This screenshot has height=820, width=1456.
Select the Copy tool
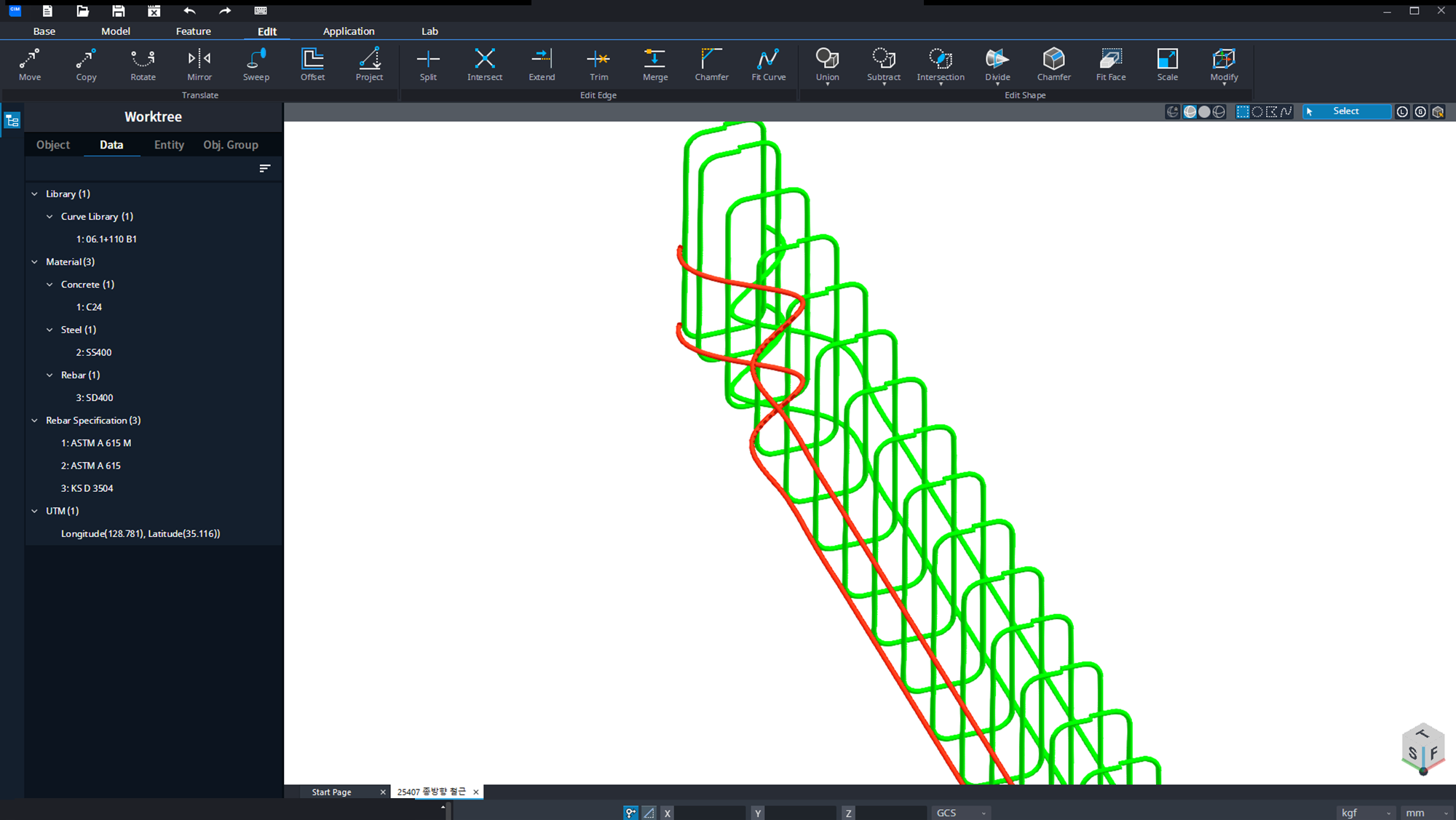pos(86,64)
